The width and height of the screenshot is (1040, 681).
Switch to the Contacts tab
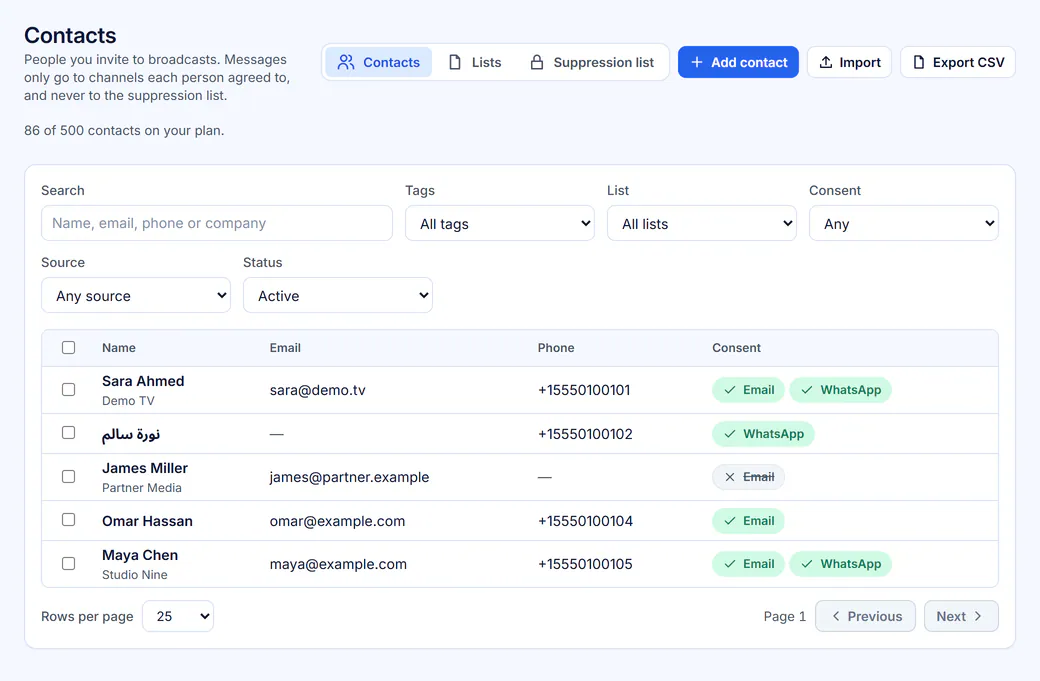tap(379, 62)
